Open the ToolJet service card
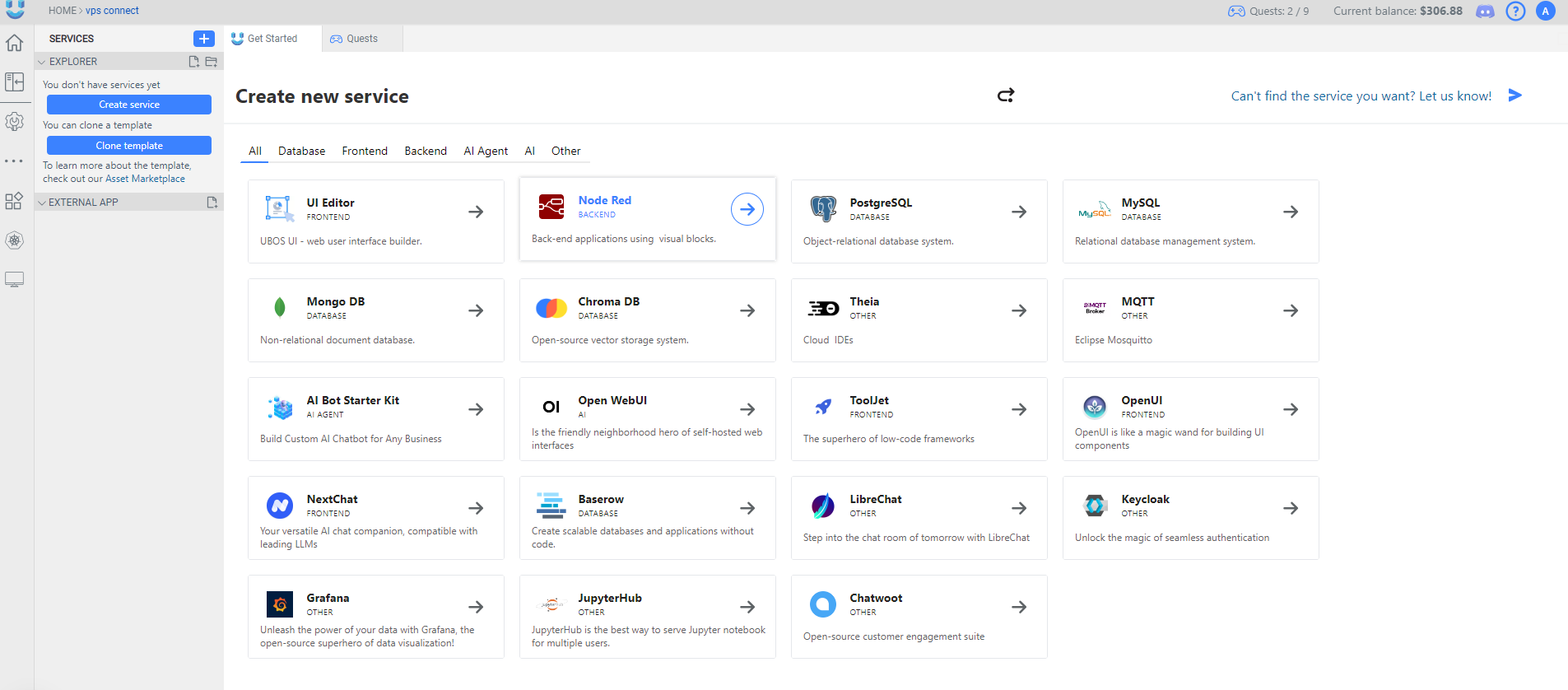Screen dimensions: 1568x690 click(x=919, y=419)
